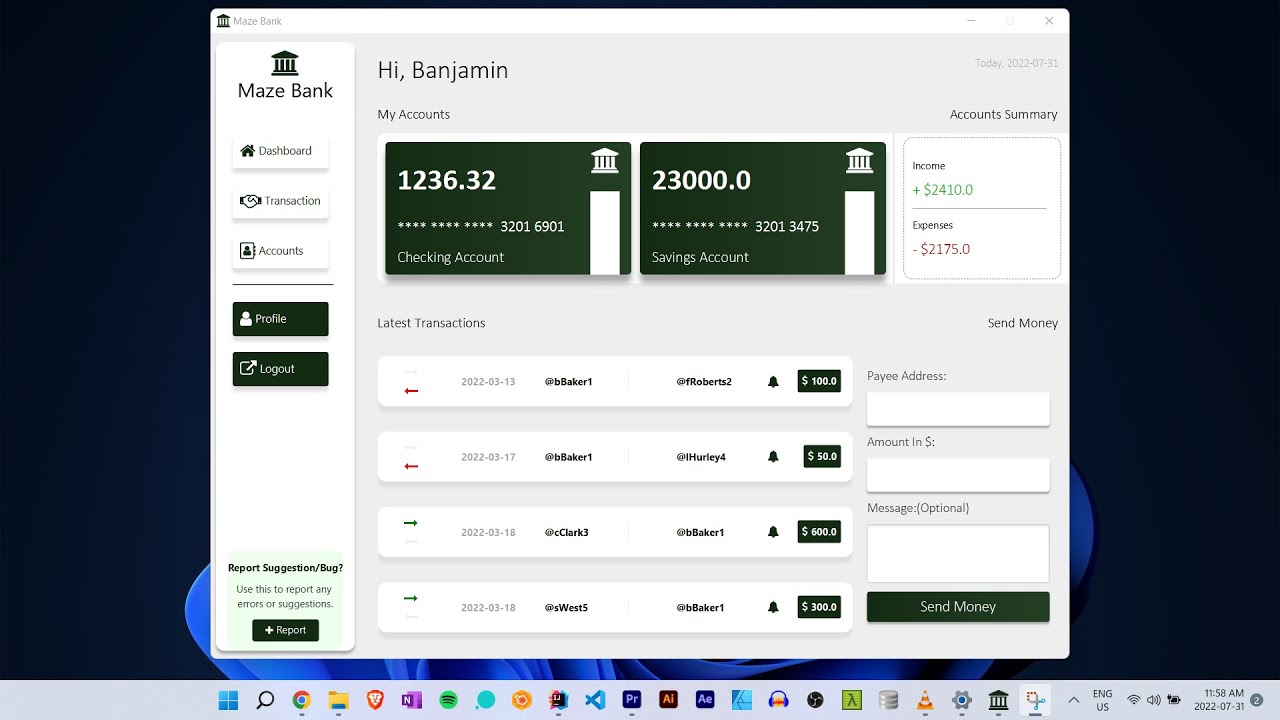
Task: Log out via the Logout button
Action: click(x=280, y=369)
